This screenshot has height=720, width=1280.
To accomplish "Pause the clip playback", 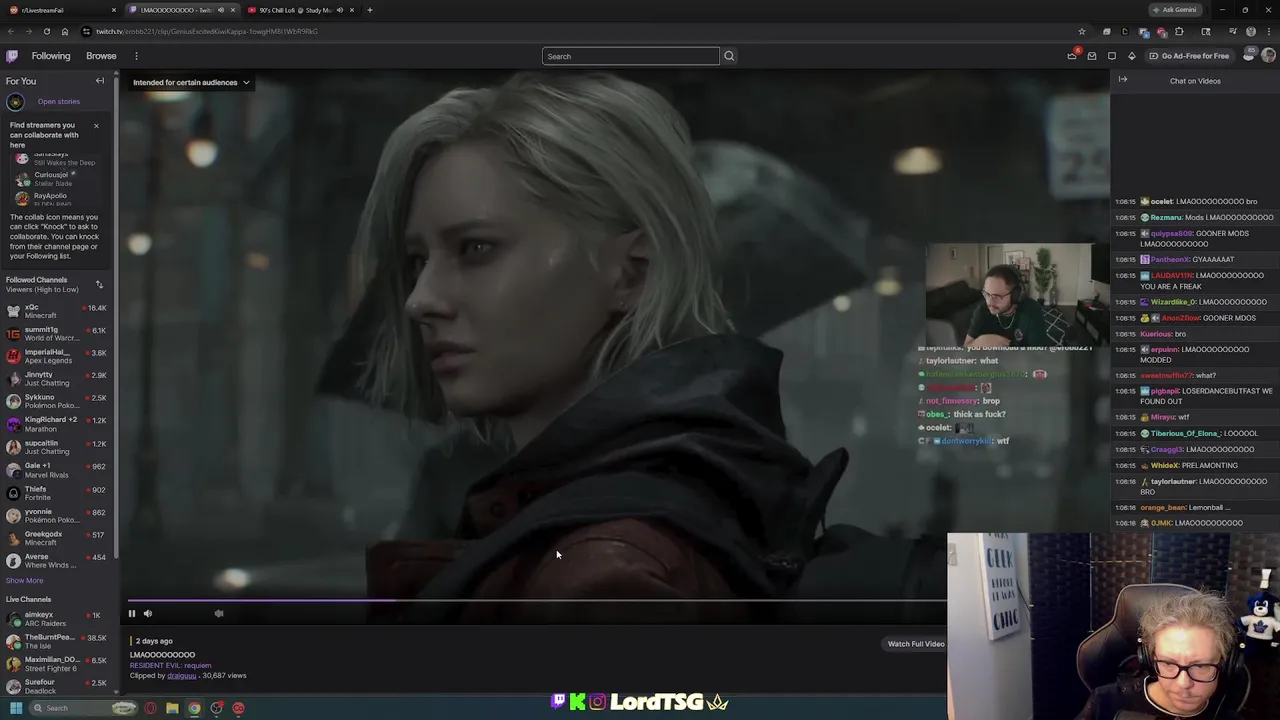I will 131,614.
